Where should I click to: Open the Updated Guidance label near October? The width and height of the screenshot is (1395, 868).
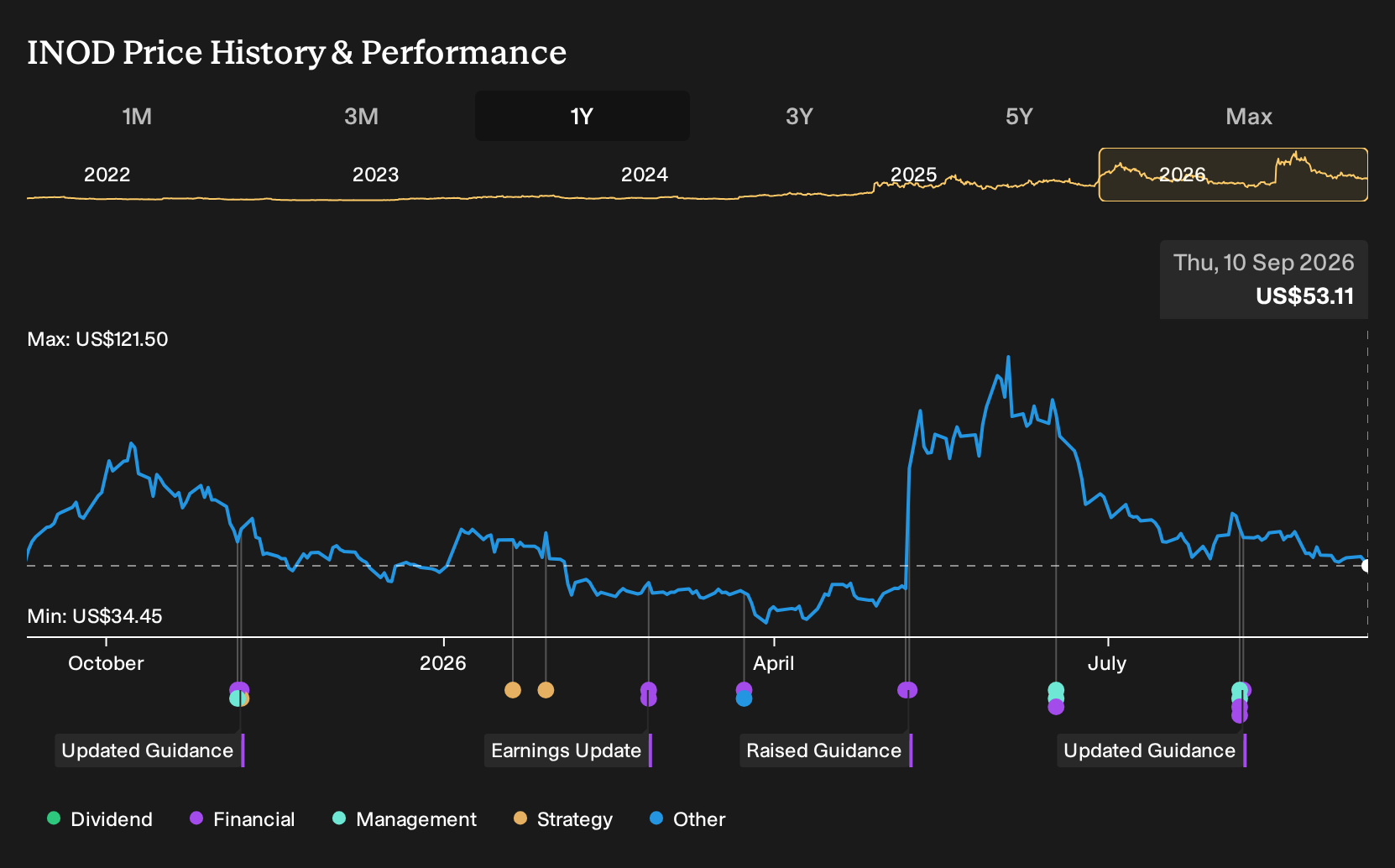click(148, 750)
